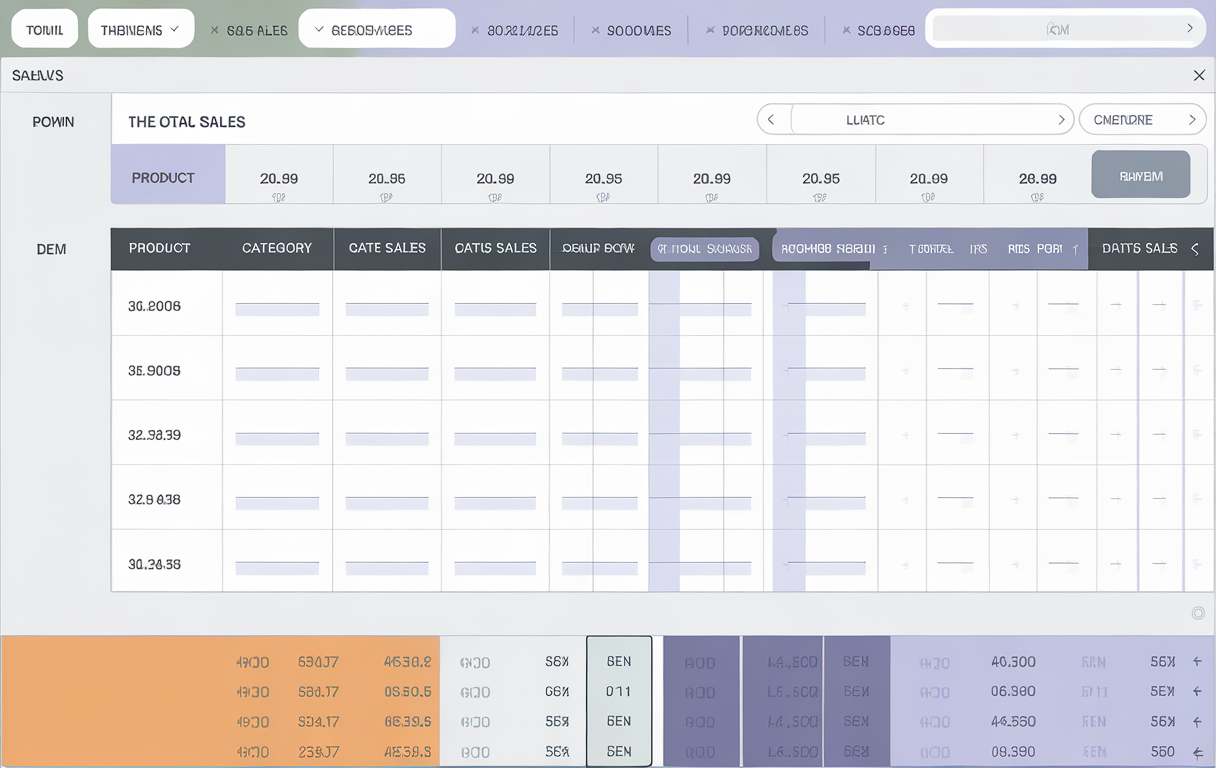Click the circular target icon below the table
Viewport: 1216px width, 768px height.
(1197, 612)
